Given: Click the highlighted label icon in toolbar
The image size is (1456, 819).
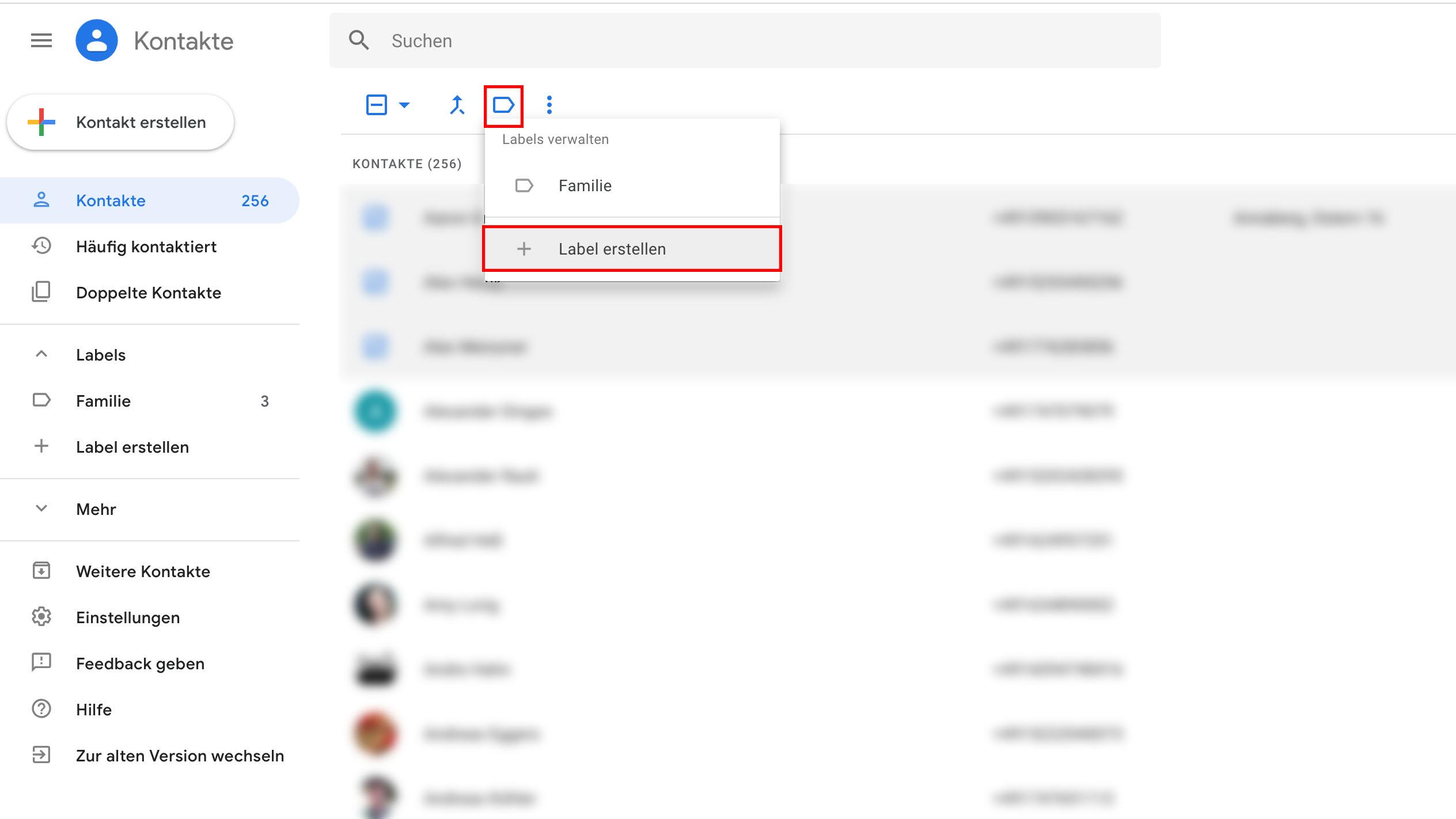Looking at the screenshot, I should tap(503, 104).
